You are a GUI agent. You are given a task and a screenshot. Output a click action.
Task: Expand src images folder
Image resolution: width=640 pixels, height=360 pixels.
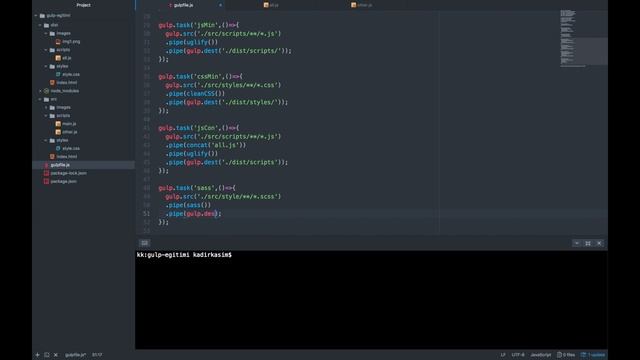(46, 107)
